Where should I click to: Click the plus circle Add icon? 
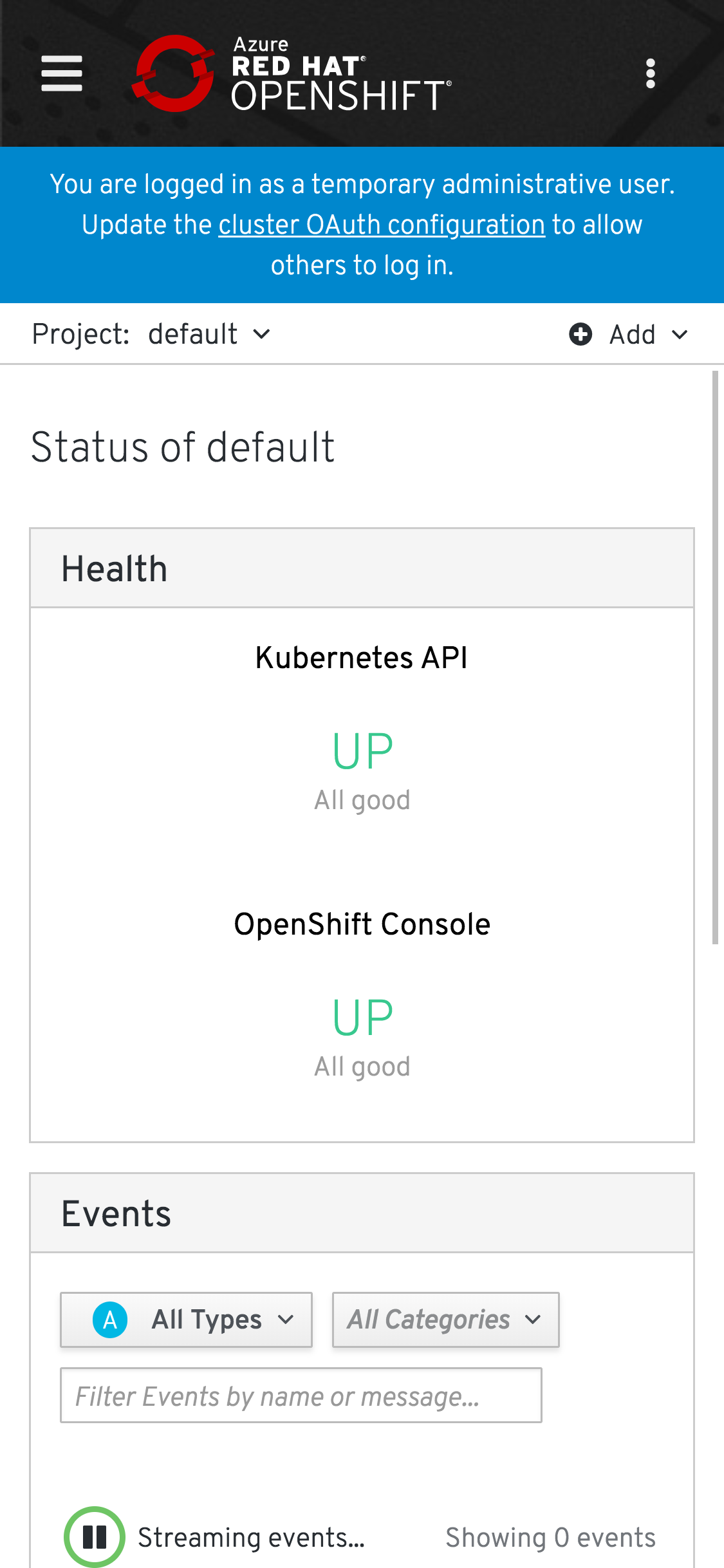pyautogui.click(x=580, y=334)
